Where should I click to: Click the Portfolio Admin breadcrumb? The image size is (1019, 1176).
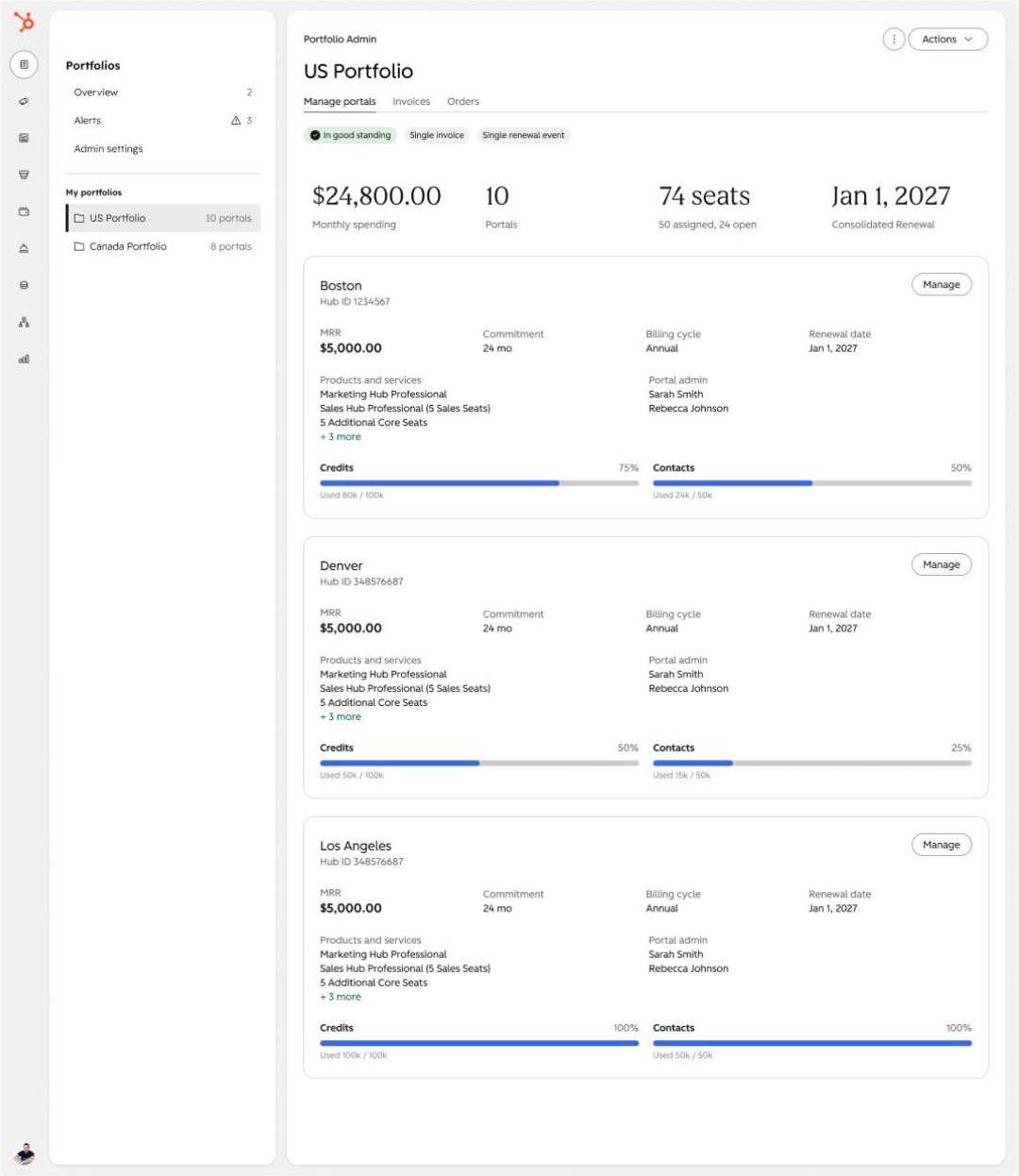tap(340, 39)
